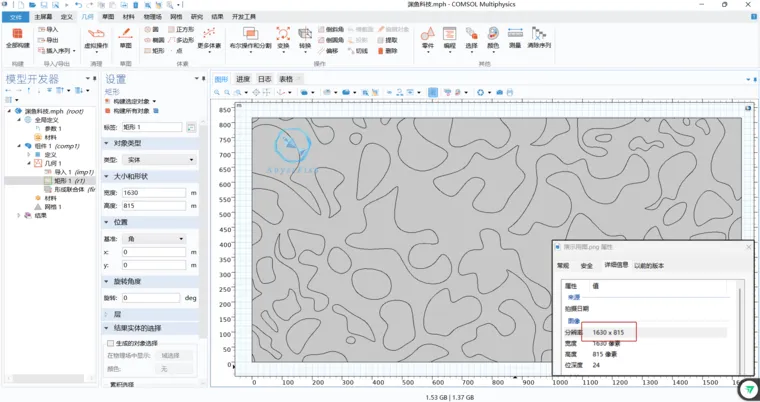Click the undo arrow in quick access toolbar
Image resolution: width=760 pixels, height=402 pixels.
point(78,5)
